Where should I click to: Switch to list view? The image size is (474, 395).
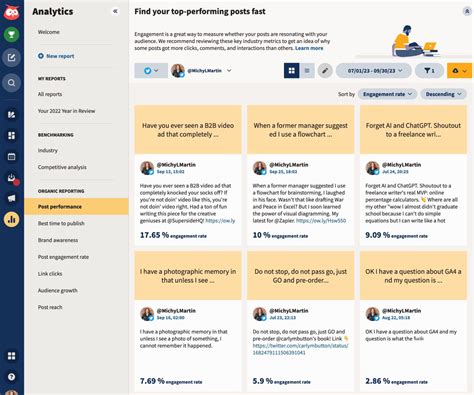click(x=307, y=71)
